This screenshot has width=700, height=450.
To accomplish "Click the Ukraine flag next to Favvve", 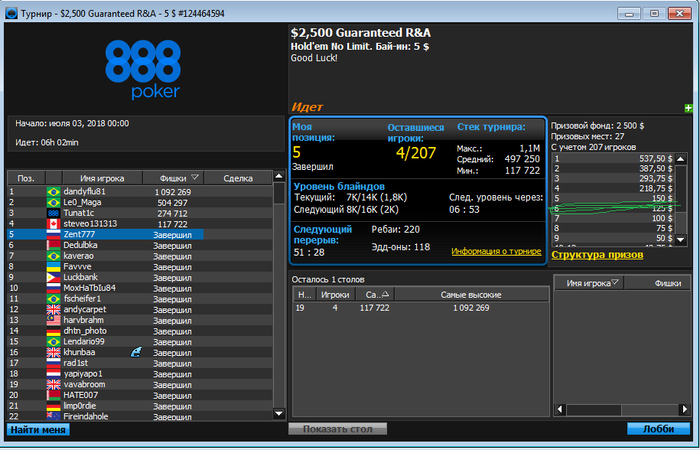I will pos(54,267).
